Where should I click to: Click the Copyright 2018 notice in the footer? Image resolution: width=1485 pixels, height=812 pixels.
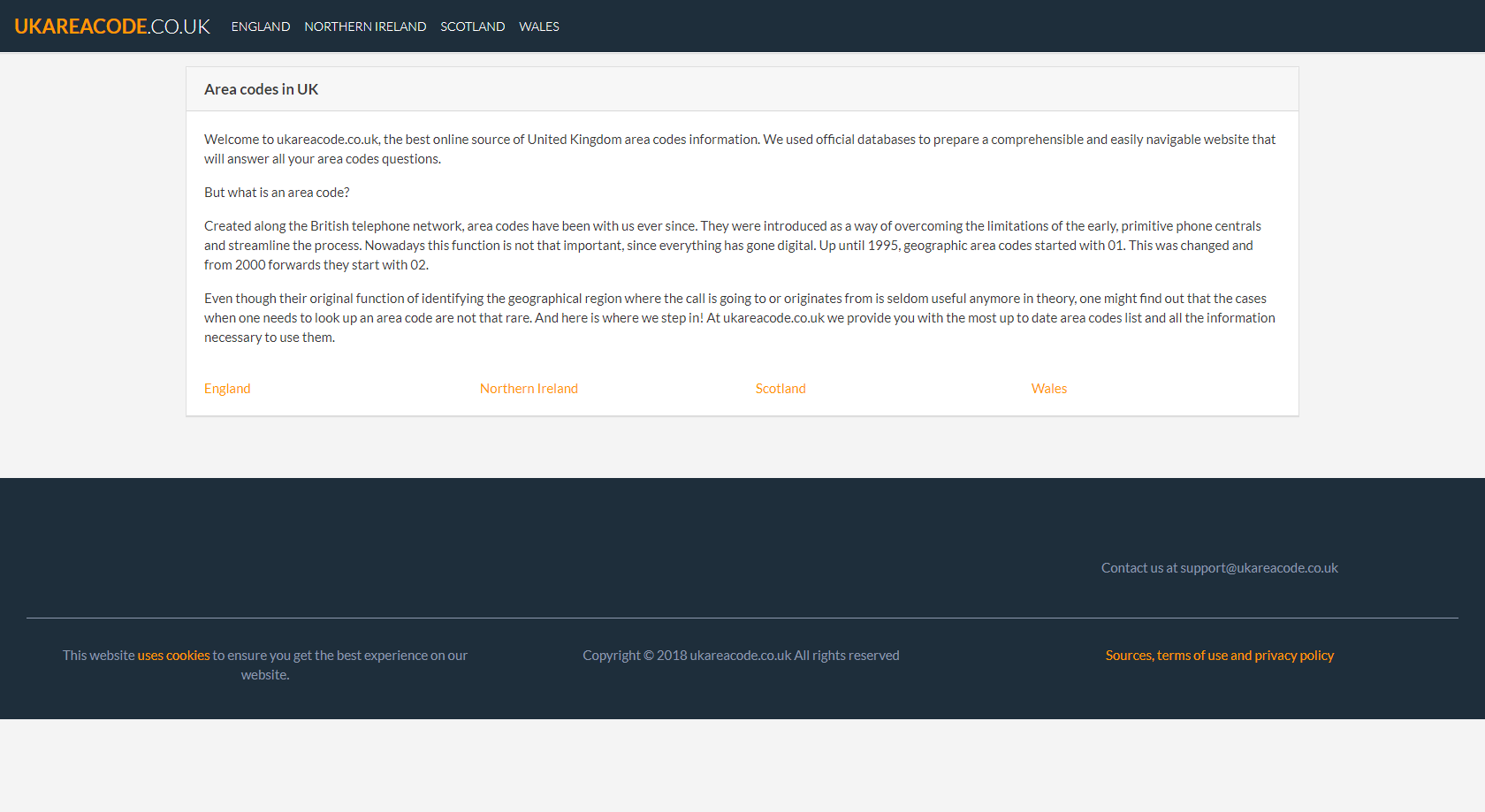(x=741, y=656)
